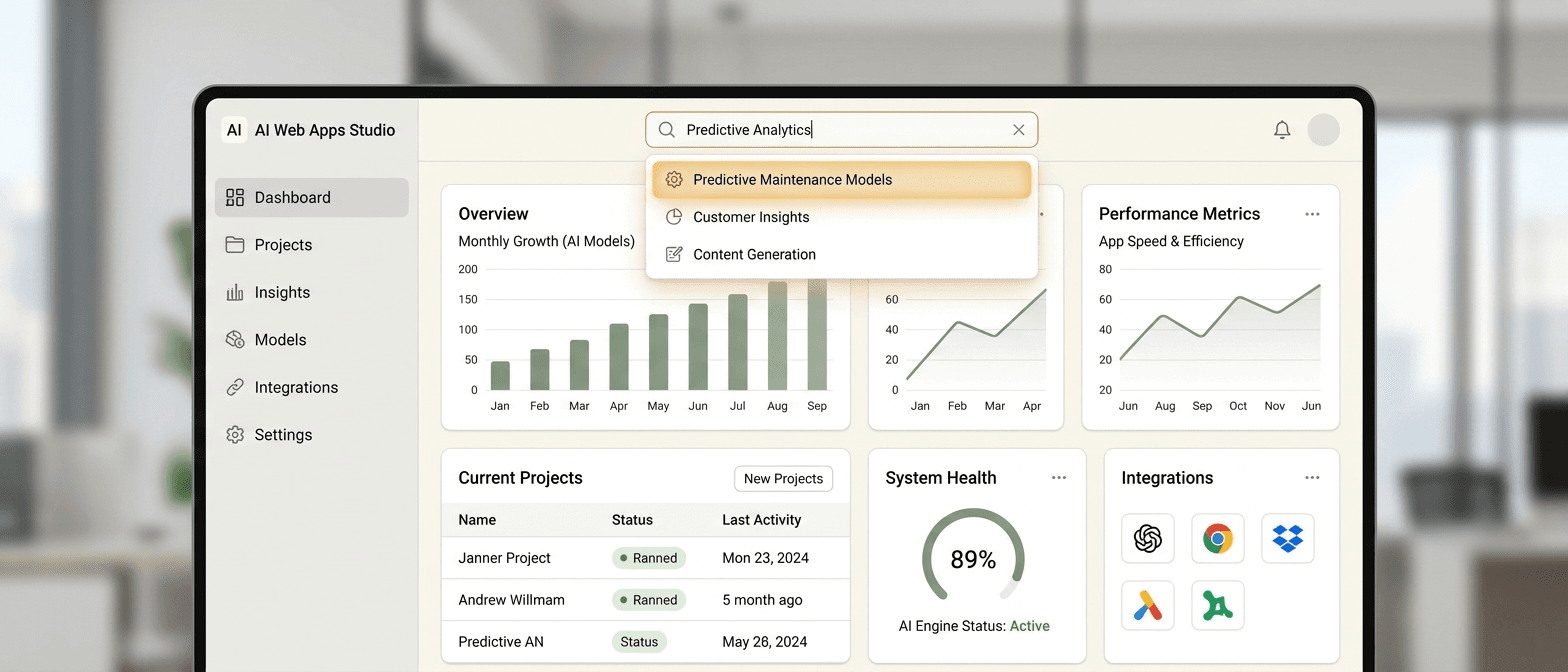
Task: Open System Health more options menu
Action: (x=1059, y=478)
